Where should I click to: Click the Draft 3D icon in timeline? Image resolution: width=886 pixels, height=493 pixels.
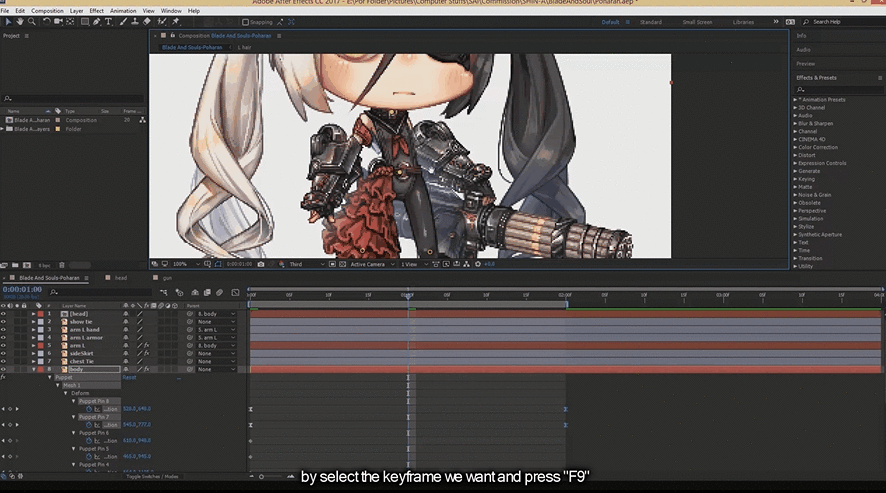[x=179, y=292]
